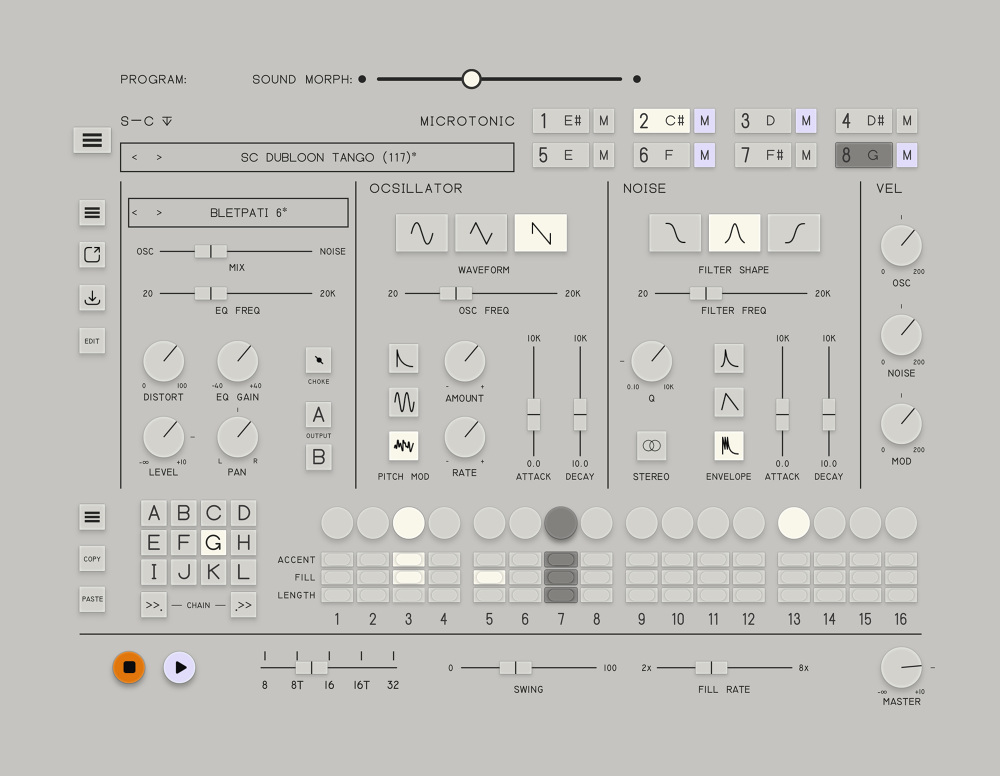Select the sine pitch mod type
Screen dimensions: 1000x776
[x=403, y=402]
